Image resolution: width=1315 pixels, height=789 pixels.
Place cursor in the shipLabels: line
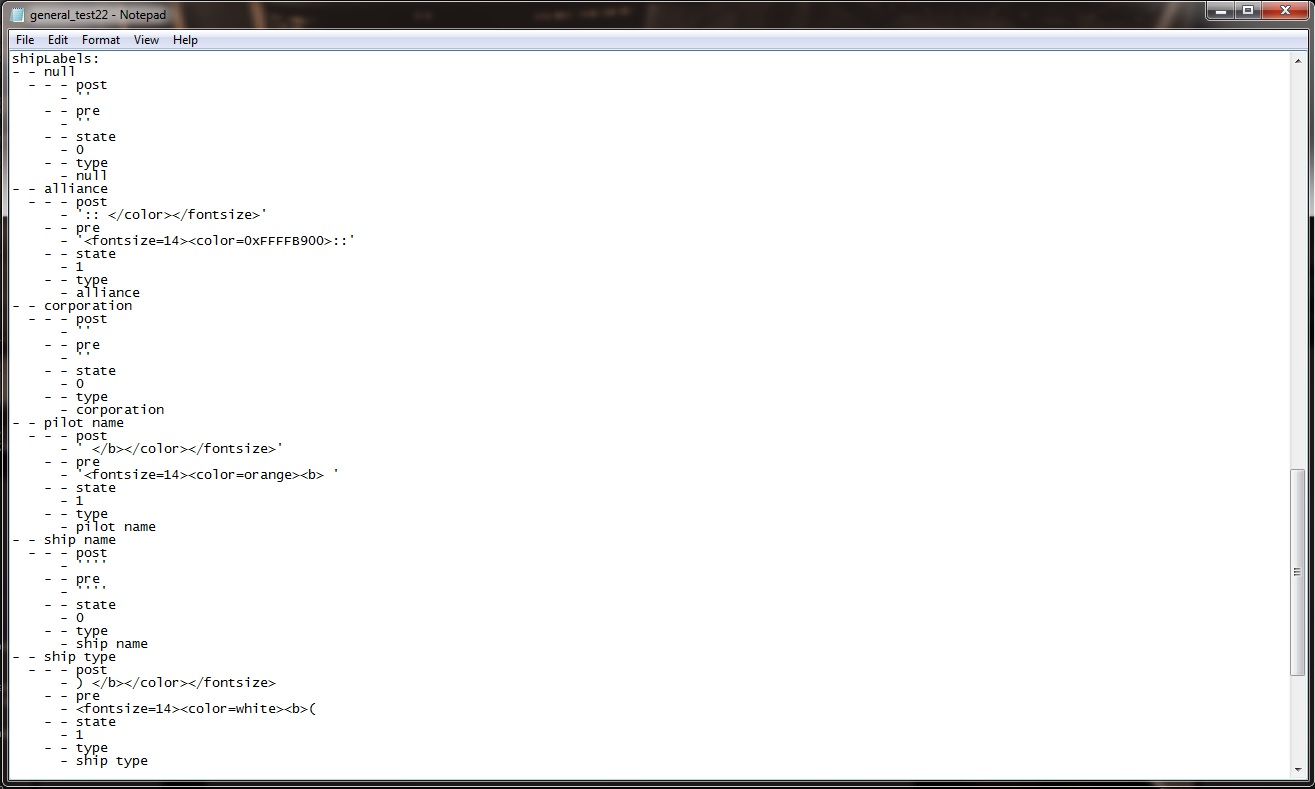(56, 59)
